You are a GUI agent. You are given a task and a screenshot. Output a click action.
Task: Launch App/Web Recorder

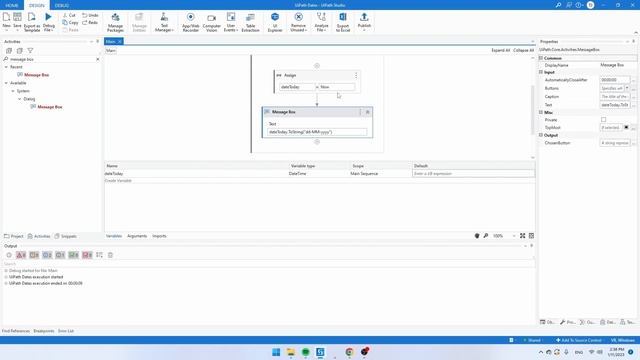pyautogui.click(x=191, y=22)
